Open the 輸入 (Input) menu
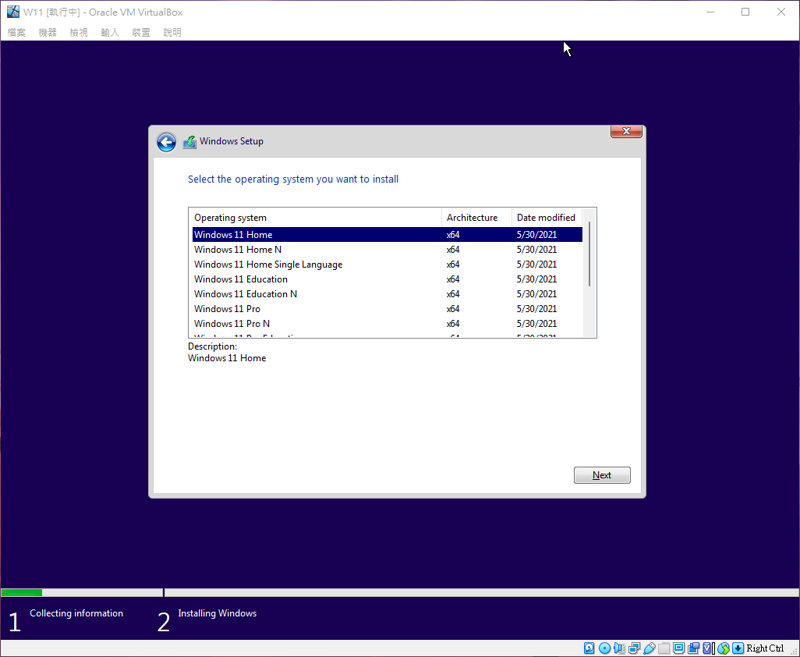The height and width of the screenshot is (657, 800). [110, 33]
